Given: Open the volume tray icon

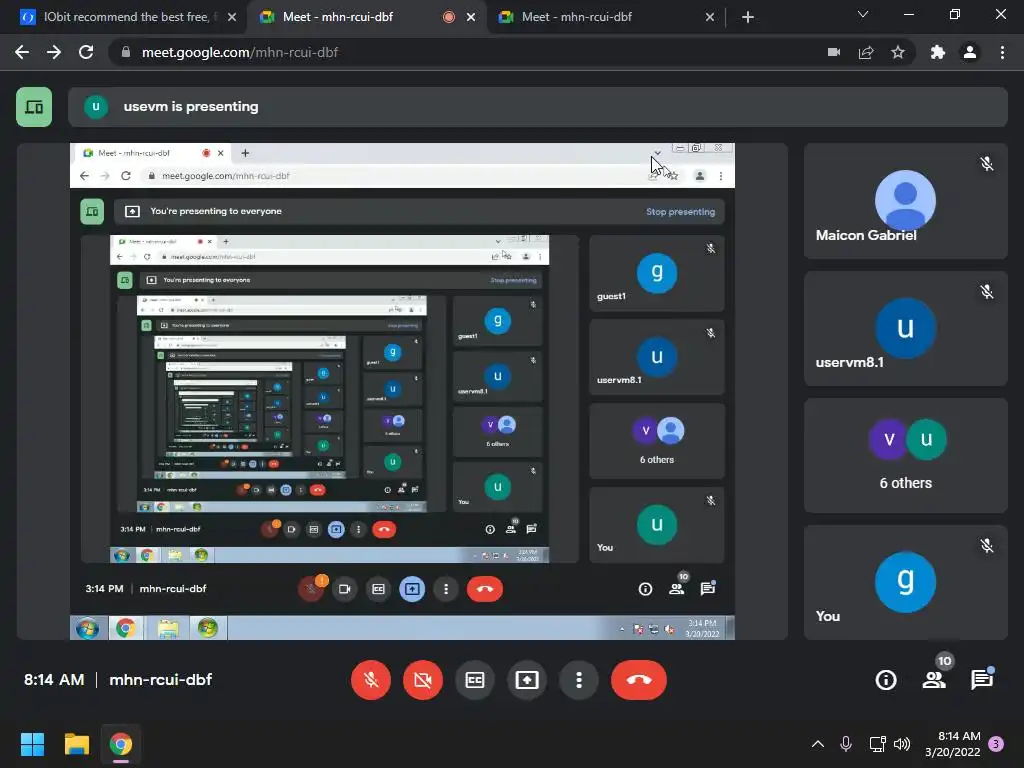Looking at the screenshot, I should (902, 744).
